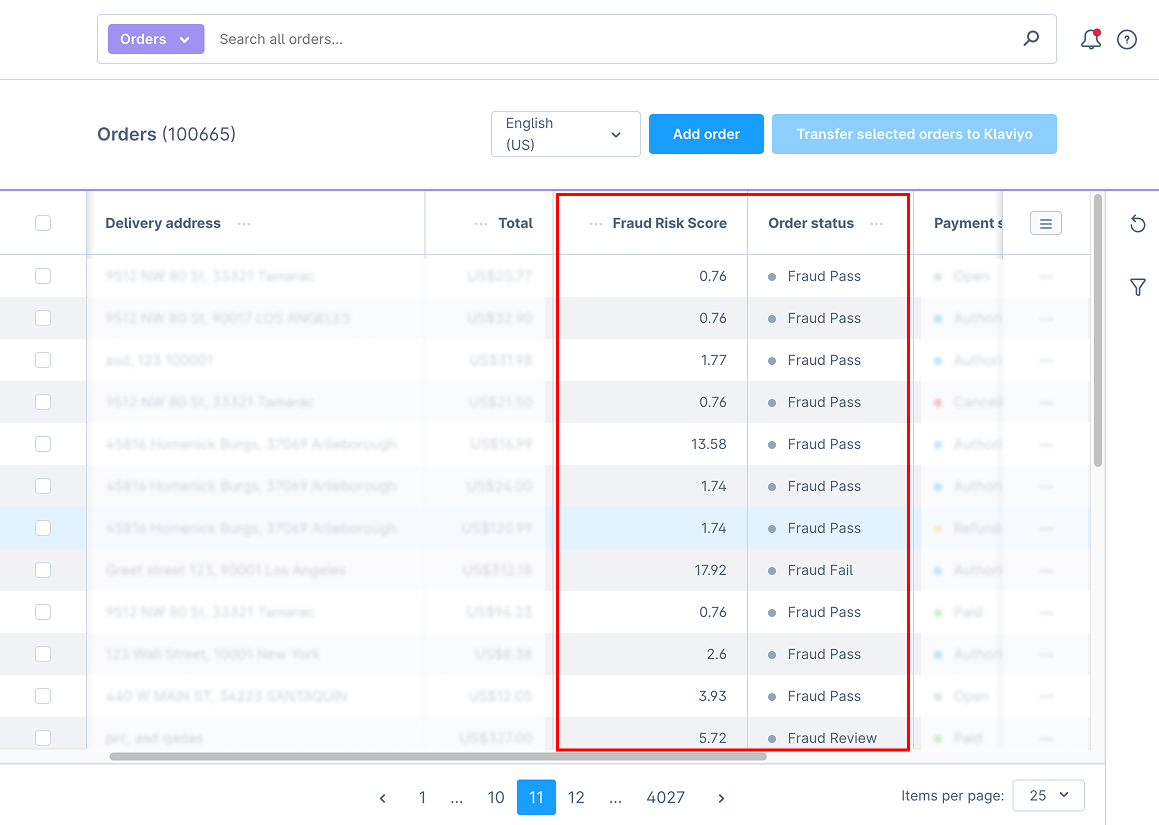The image size is (1159, 825).
Task: Click the search magnifier icon
Action: coord(1031,39)
